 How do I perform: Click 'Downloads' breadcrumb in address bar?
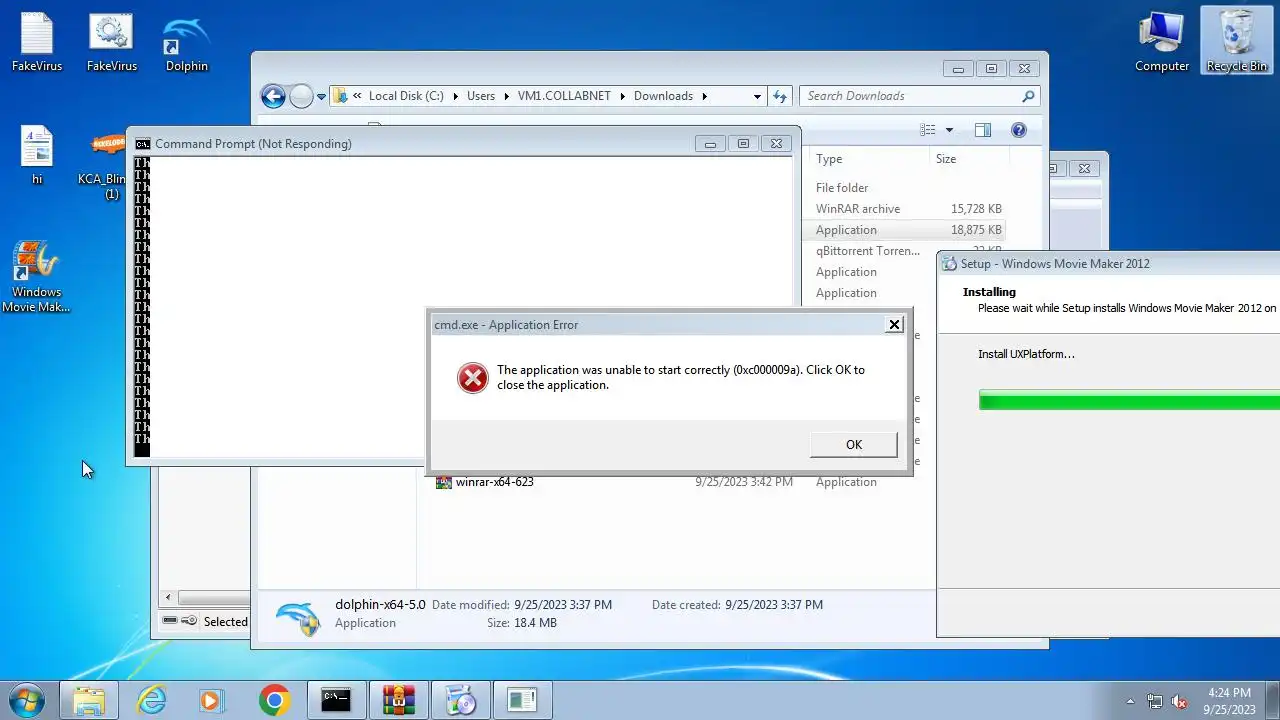pyautogui.click(x=663, y=96)
